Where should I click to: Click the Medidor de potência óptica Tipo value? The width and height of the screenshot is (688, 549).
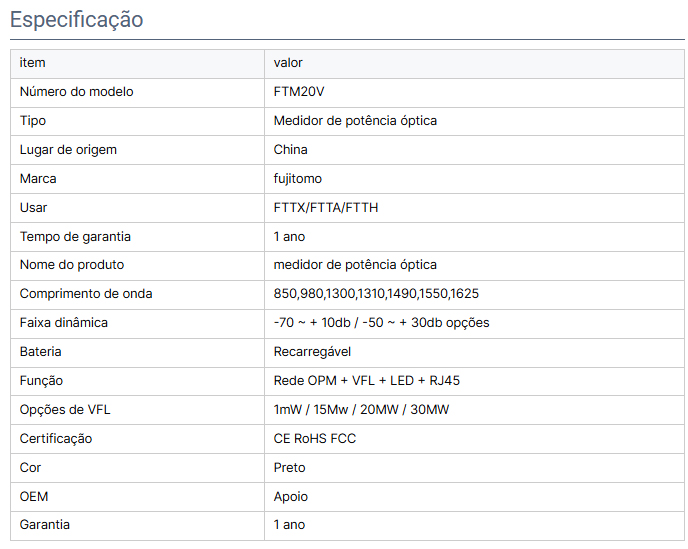(x=355, y=121)
